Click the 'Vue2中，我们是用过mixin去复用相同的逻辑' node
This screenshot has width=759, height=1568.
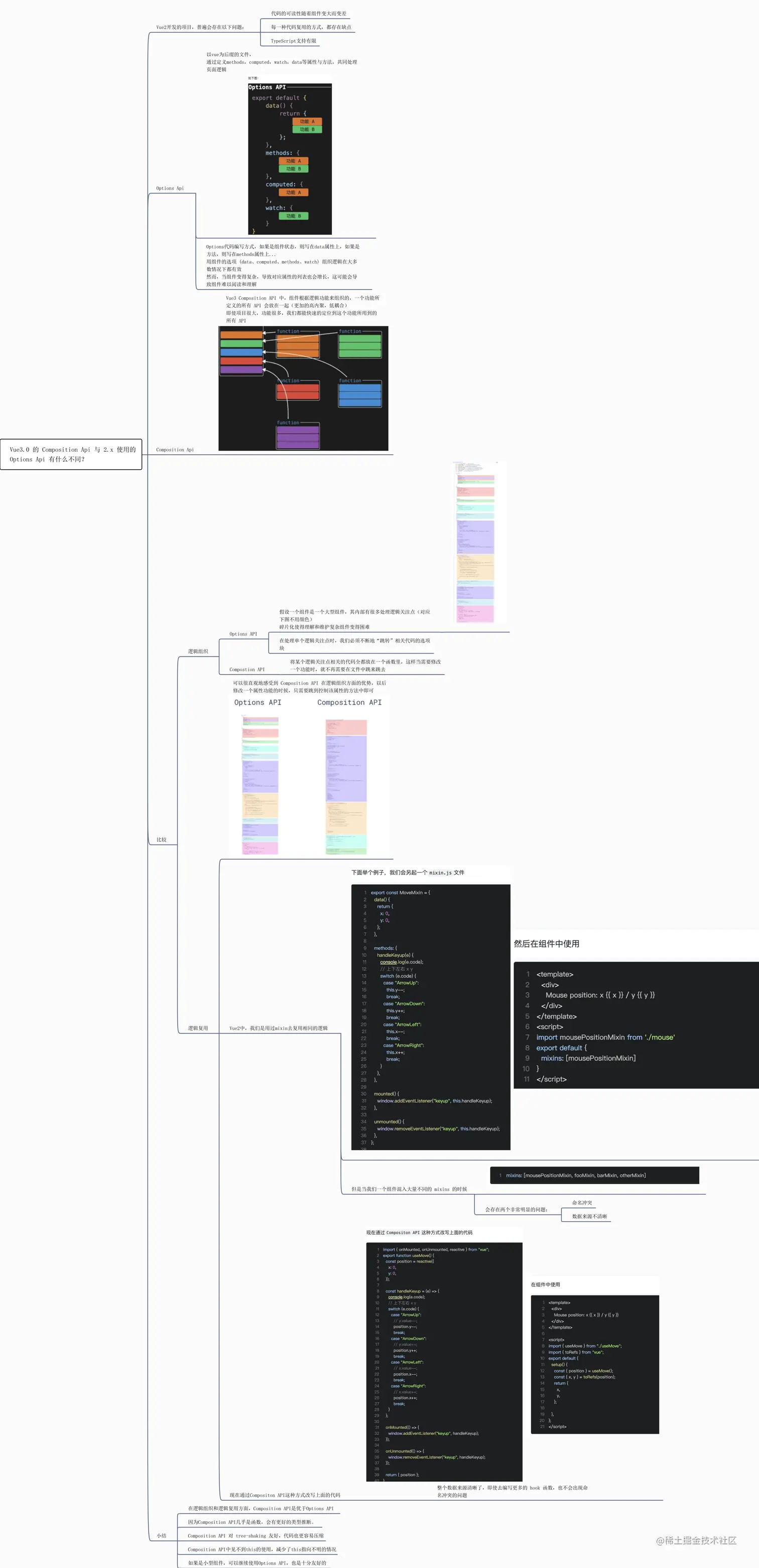coord(278,1029)
